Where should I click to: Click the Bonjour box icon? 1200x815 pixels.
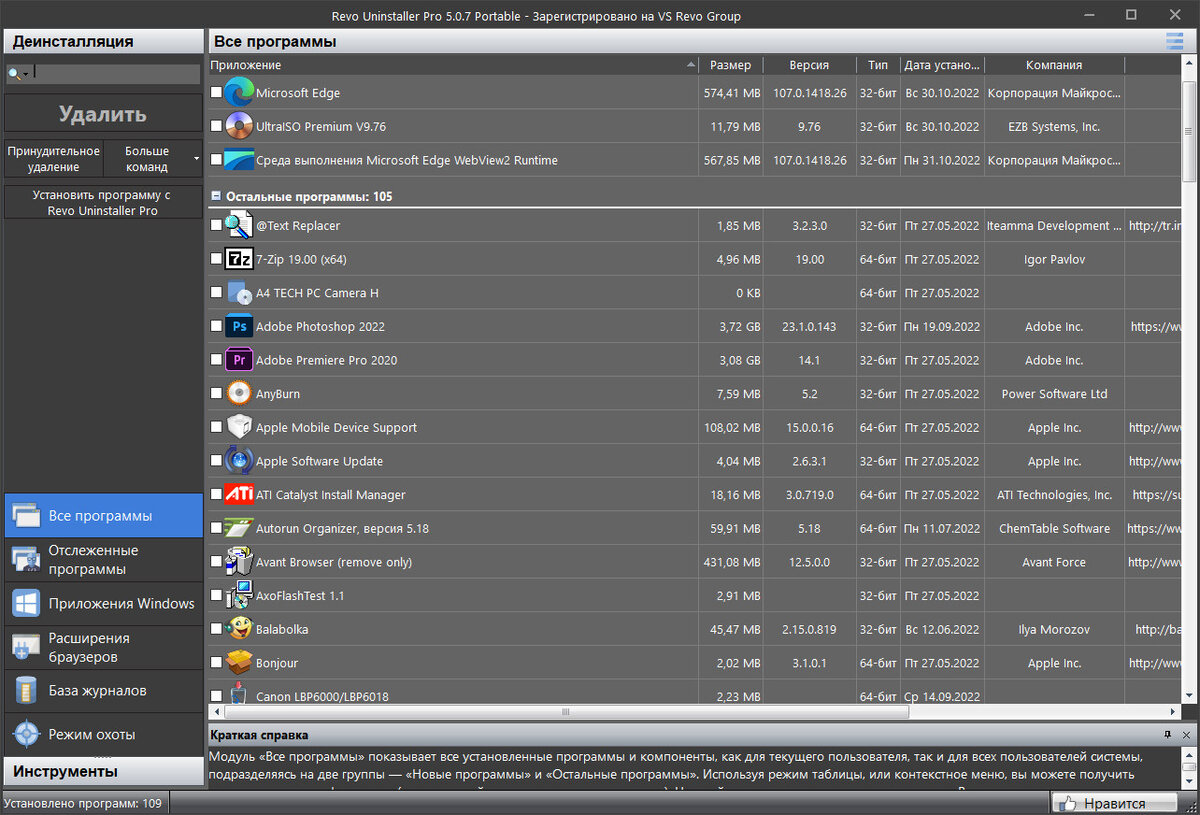[239, 663]
